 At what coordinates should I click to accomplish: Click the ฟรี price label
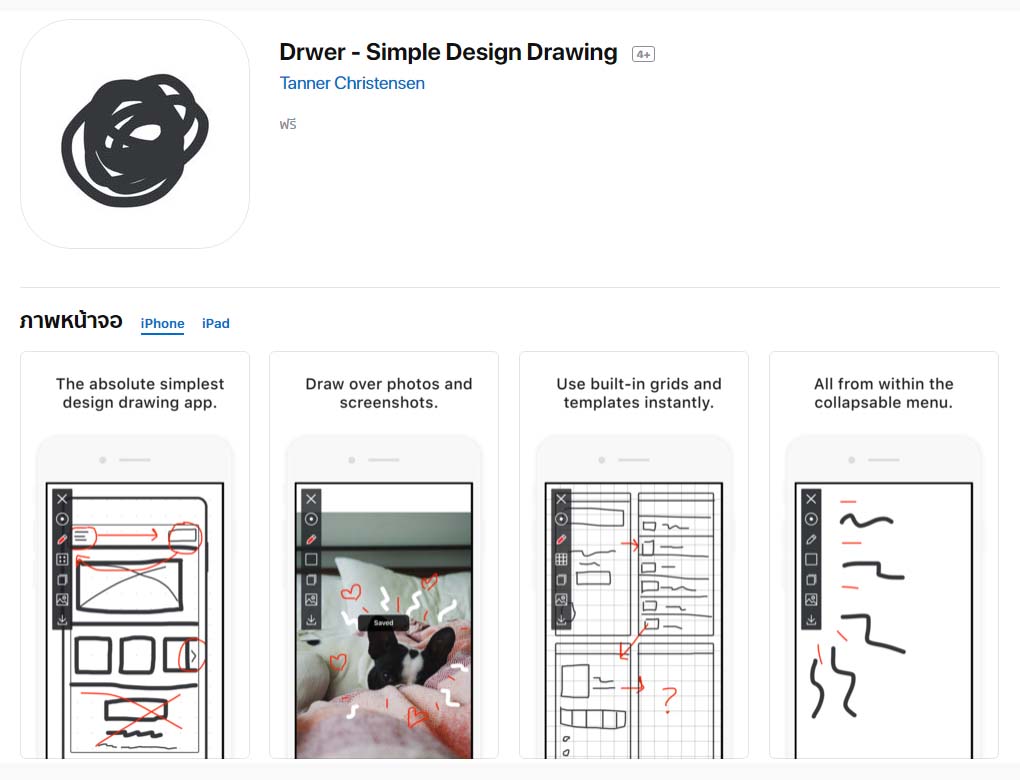click(x=288, y=125)
